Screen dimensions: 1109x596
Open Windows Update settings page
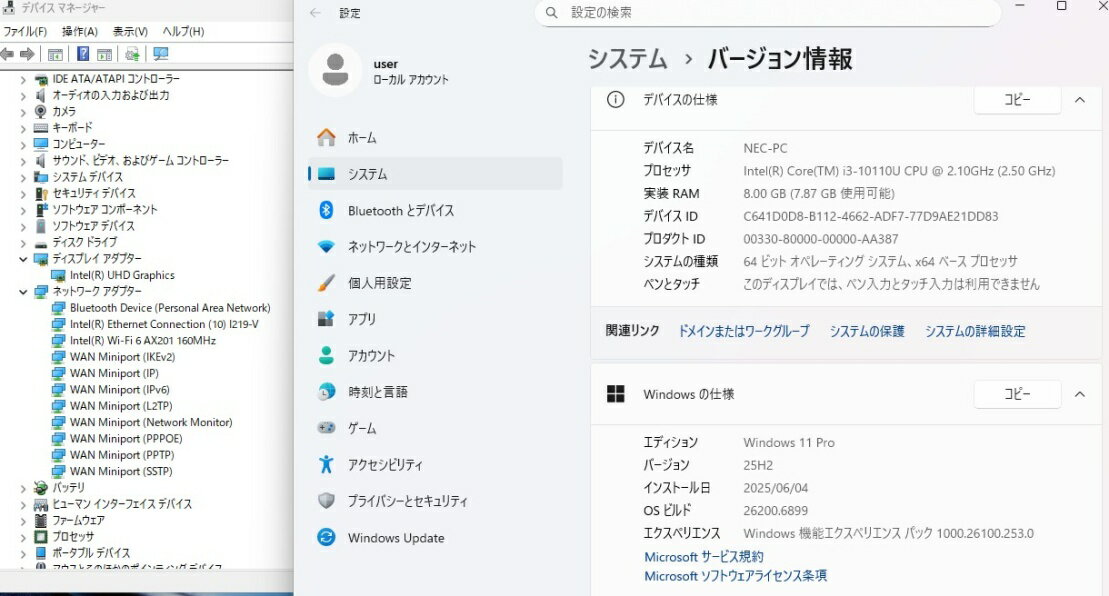point(395,538)
